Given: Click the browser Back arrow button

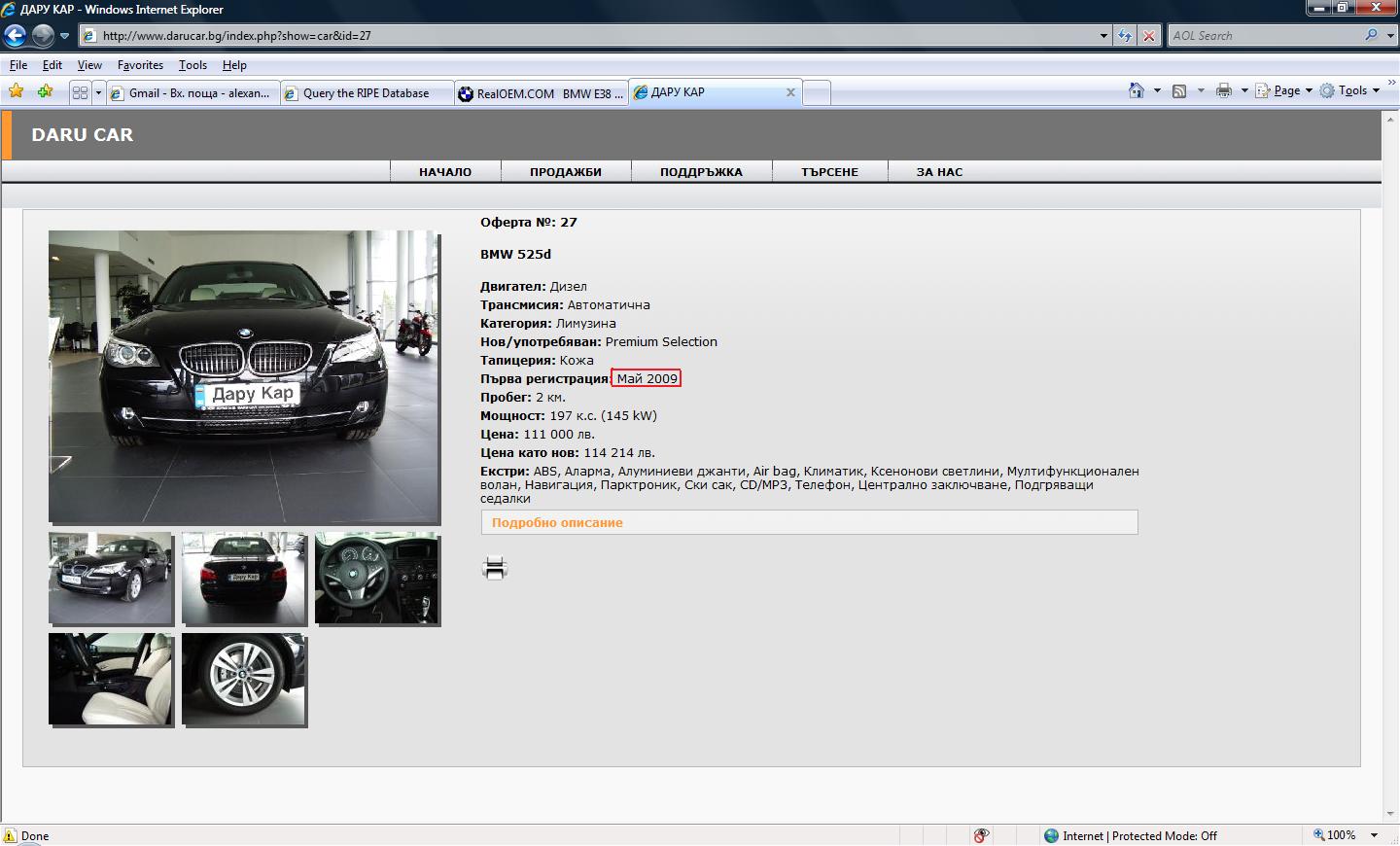Looking at the screenshot, I should [x=15, y=36].
